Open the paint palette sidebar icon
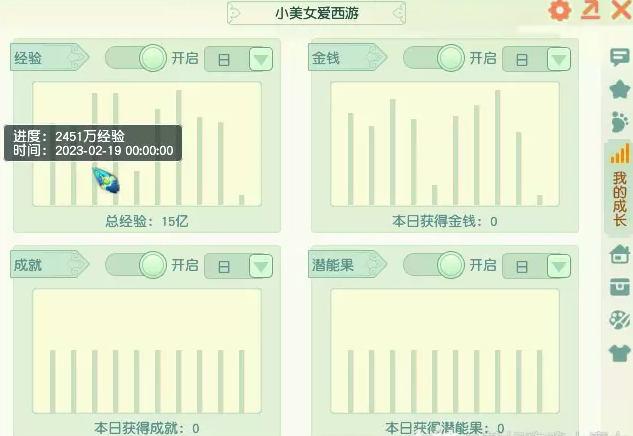 click(620, 320)
